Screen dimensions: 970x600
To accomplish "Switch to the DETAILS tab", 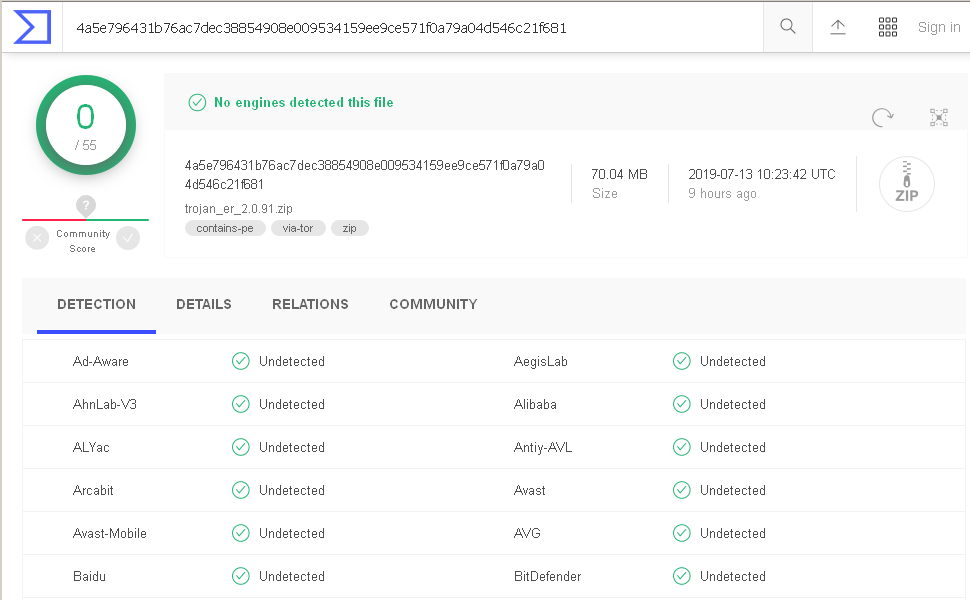I will [x=204, y=304].
